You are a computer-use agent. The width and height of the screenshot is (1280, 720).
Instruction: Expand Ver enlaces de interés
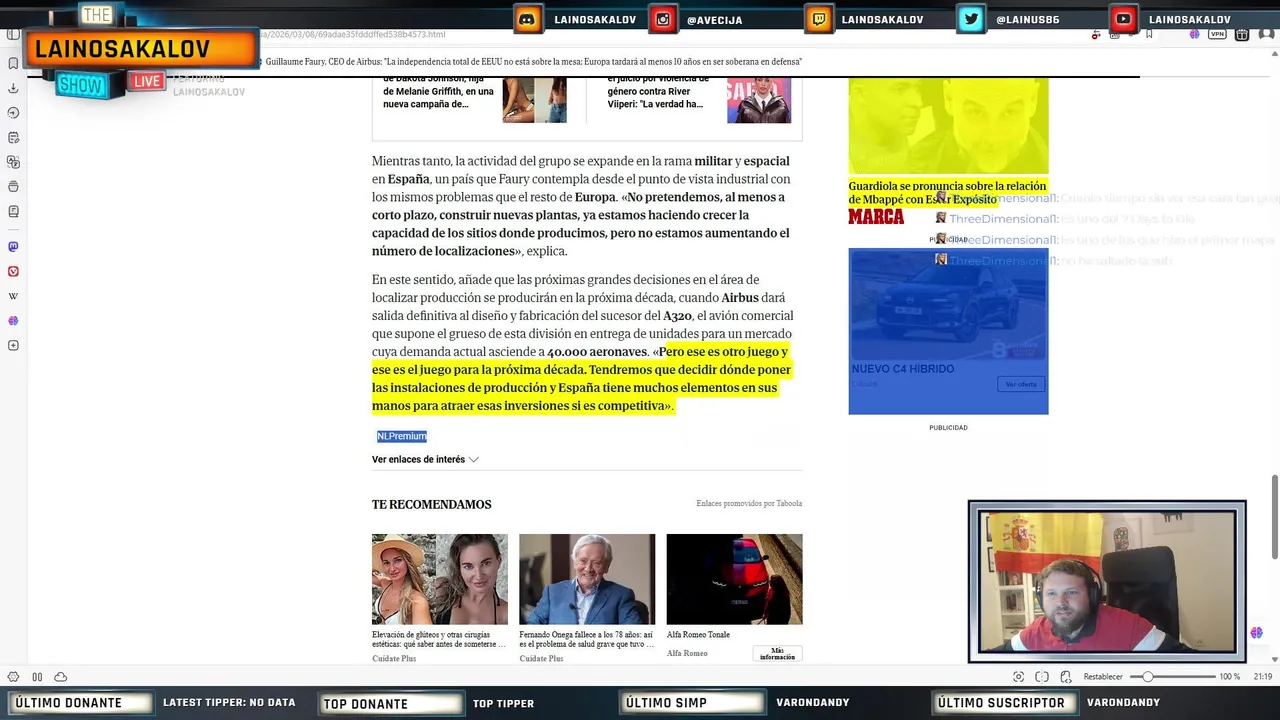click(x=425, y=460)
